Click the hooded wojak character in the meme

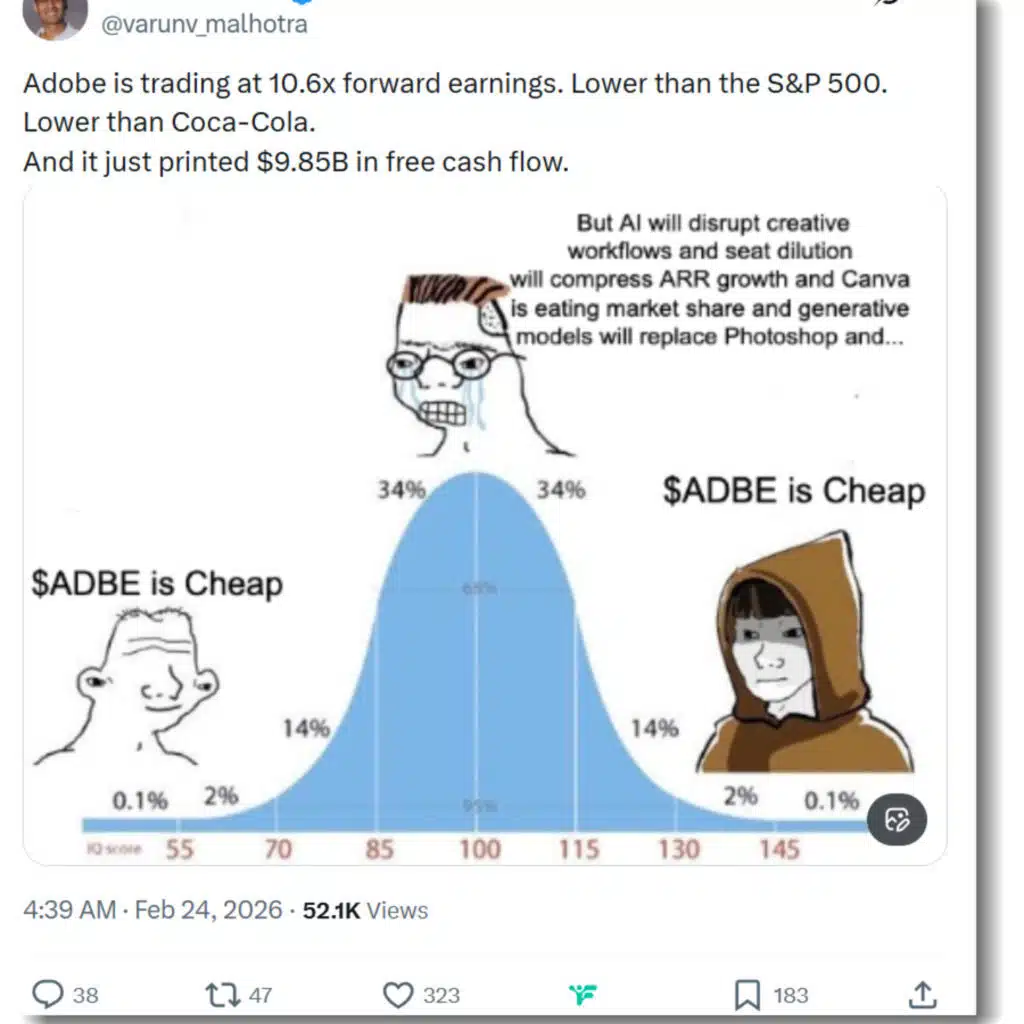click(x=805, y=653)
